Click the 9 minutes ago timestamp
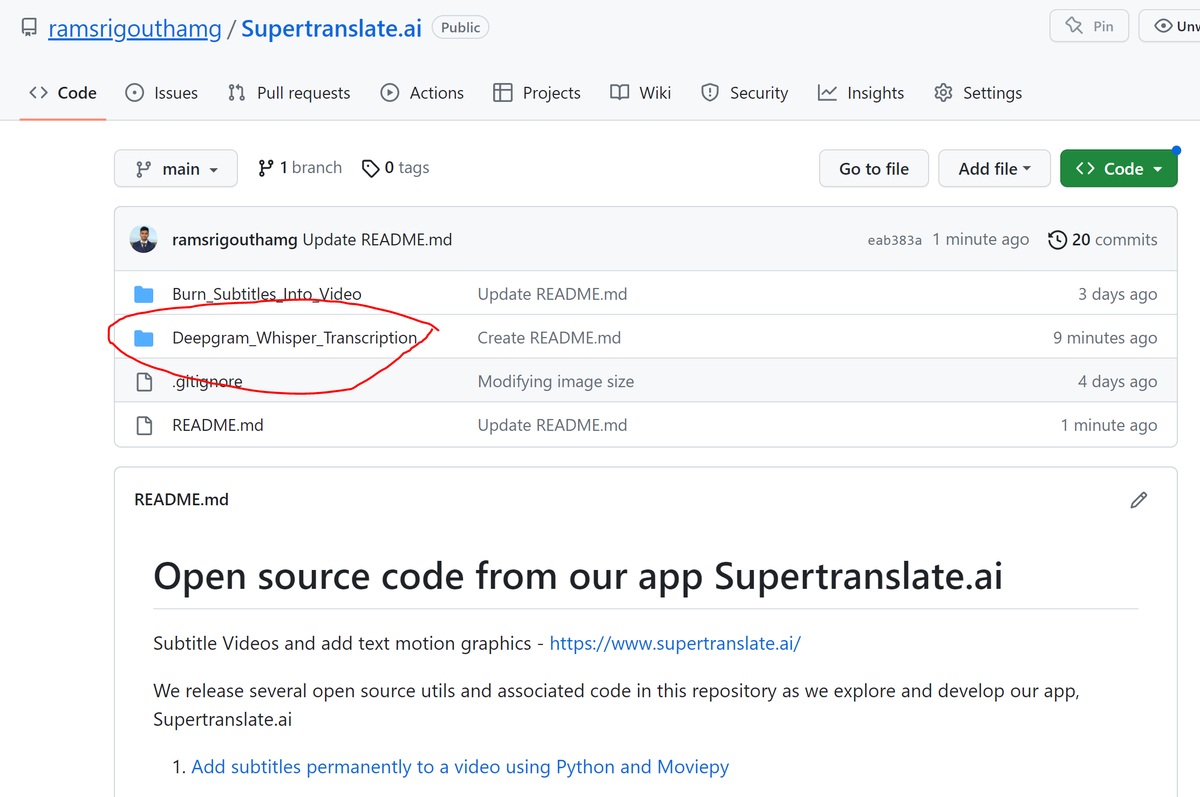Screen dimensions: 1200x797 click(x=1105, y=338)
